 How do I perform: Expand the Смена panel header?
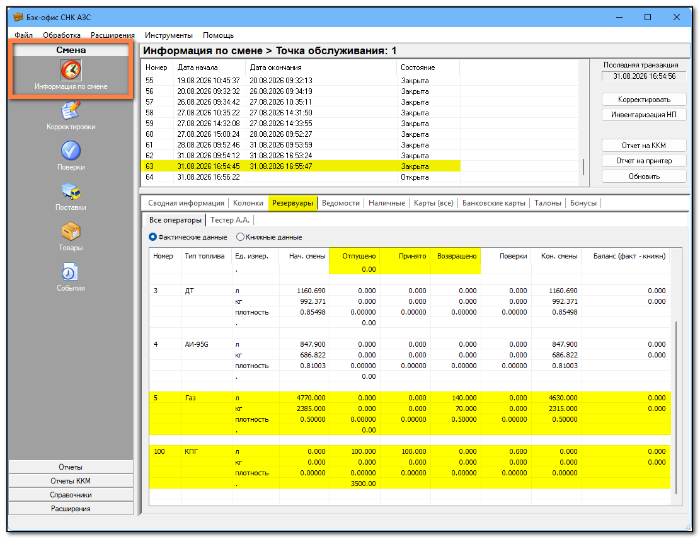[71, 50]
